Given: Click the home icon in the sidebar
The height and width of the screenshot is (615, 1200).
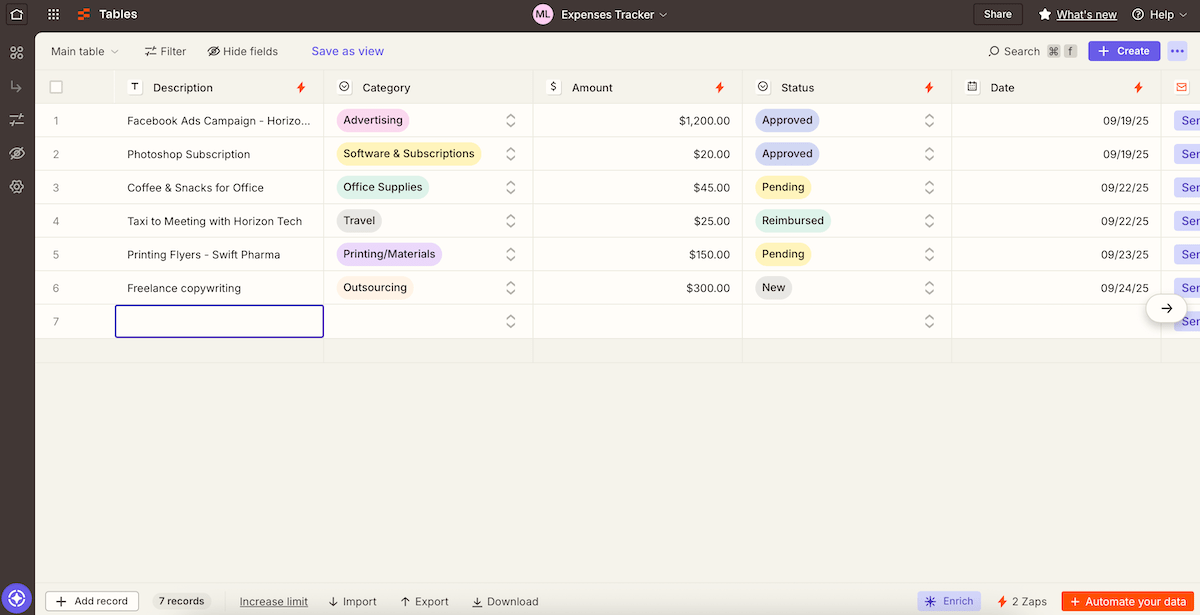Looking at the screenshot, I should (15, 14).
